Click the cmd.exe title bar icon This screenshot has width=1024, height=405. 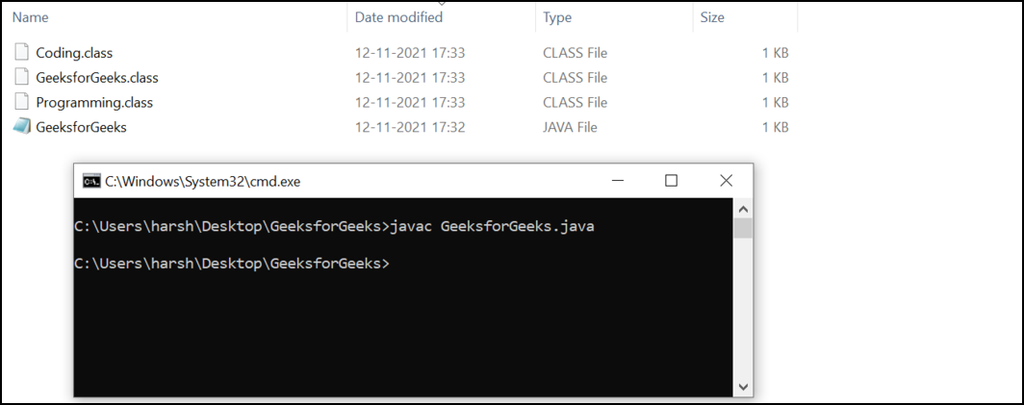click(91, 181)
